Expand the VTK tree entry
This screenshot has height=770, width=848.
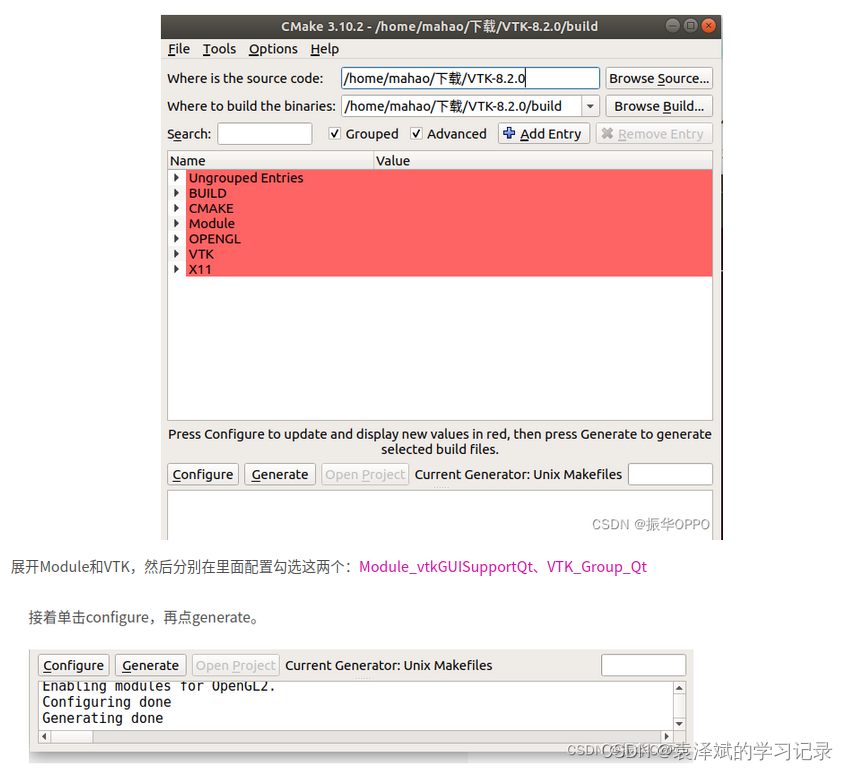[178, 254]
